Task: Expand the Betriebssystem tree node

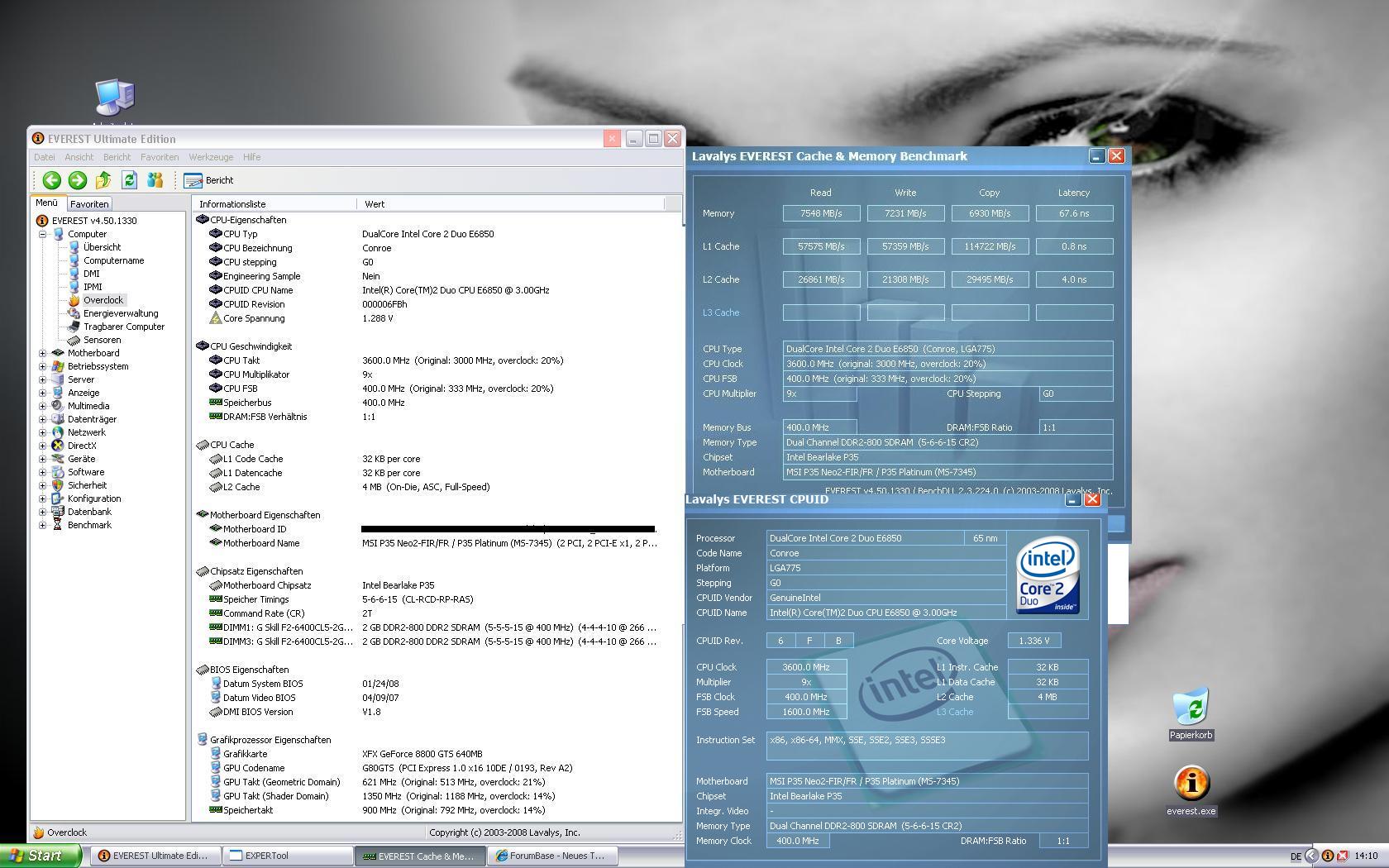Action: click(42, 366)
